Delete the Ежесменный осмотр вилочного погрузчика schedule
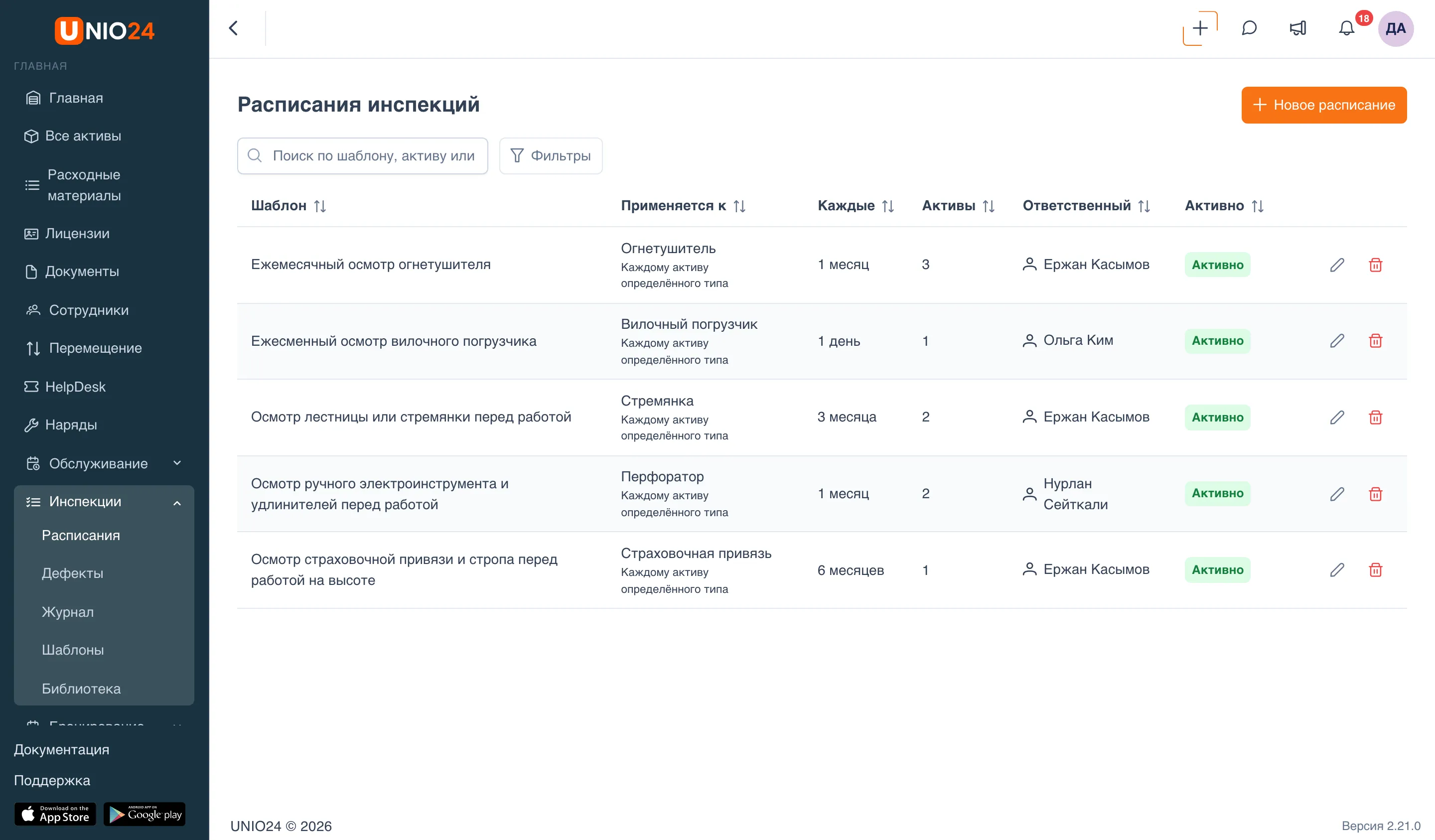The image size is (1435, 840). pyautogui.click(x=1375, y=341)
